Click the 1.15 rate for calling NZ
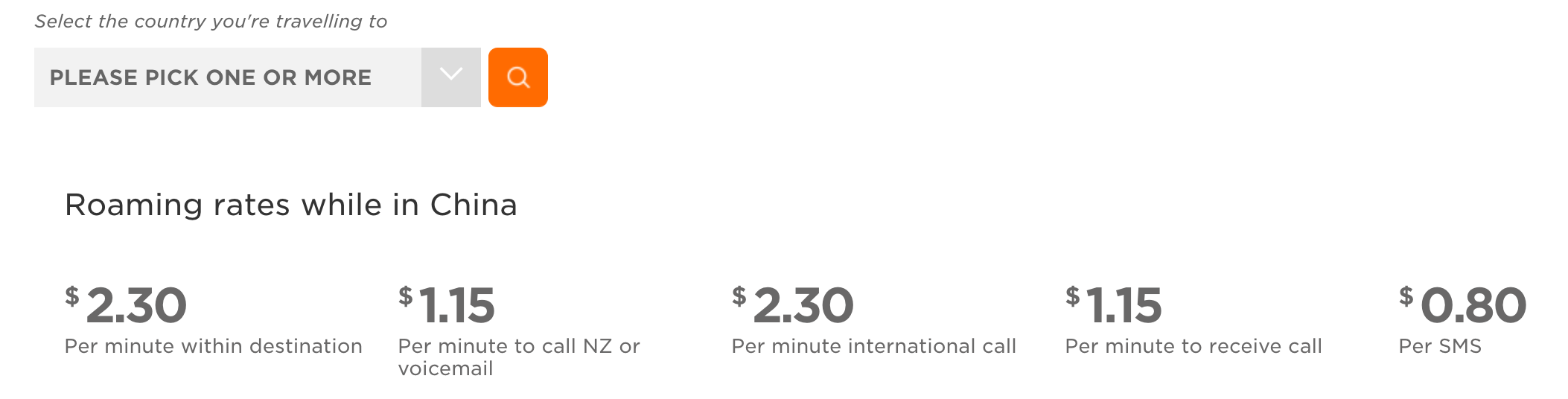Screen dimensions: 1568x399 [456, 305]
